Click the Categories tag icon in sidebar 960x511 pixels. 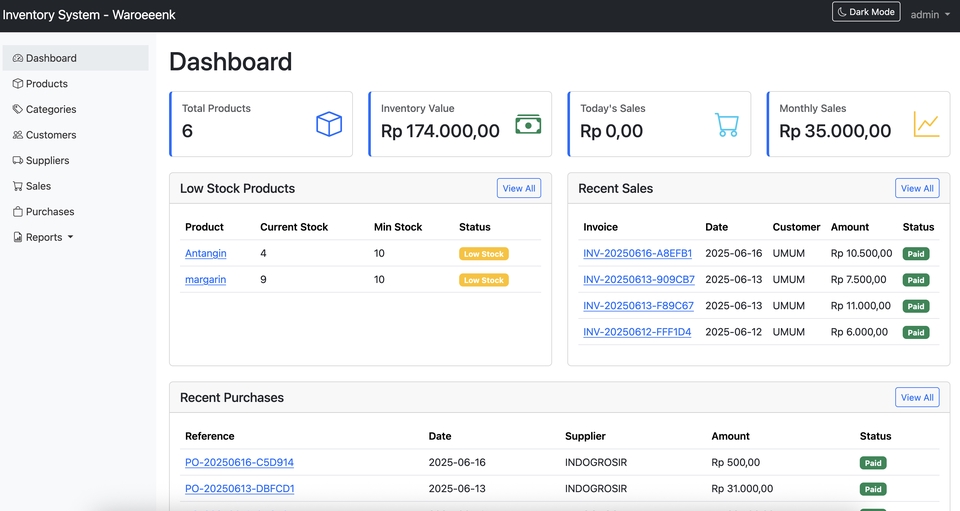17,109
